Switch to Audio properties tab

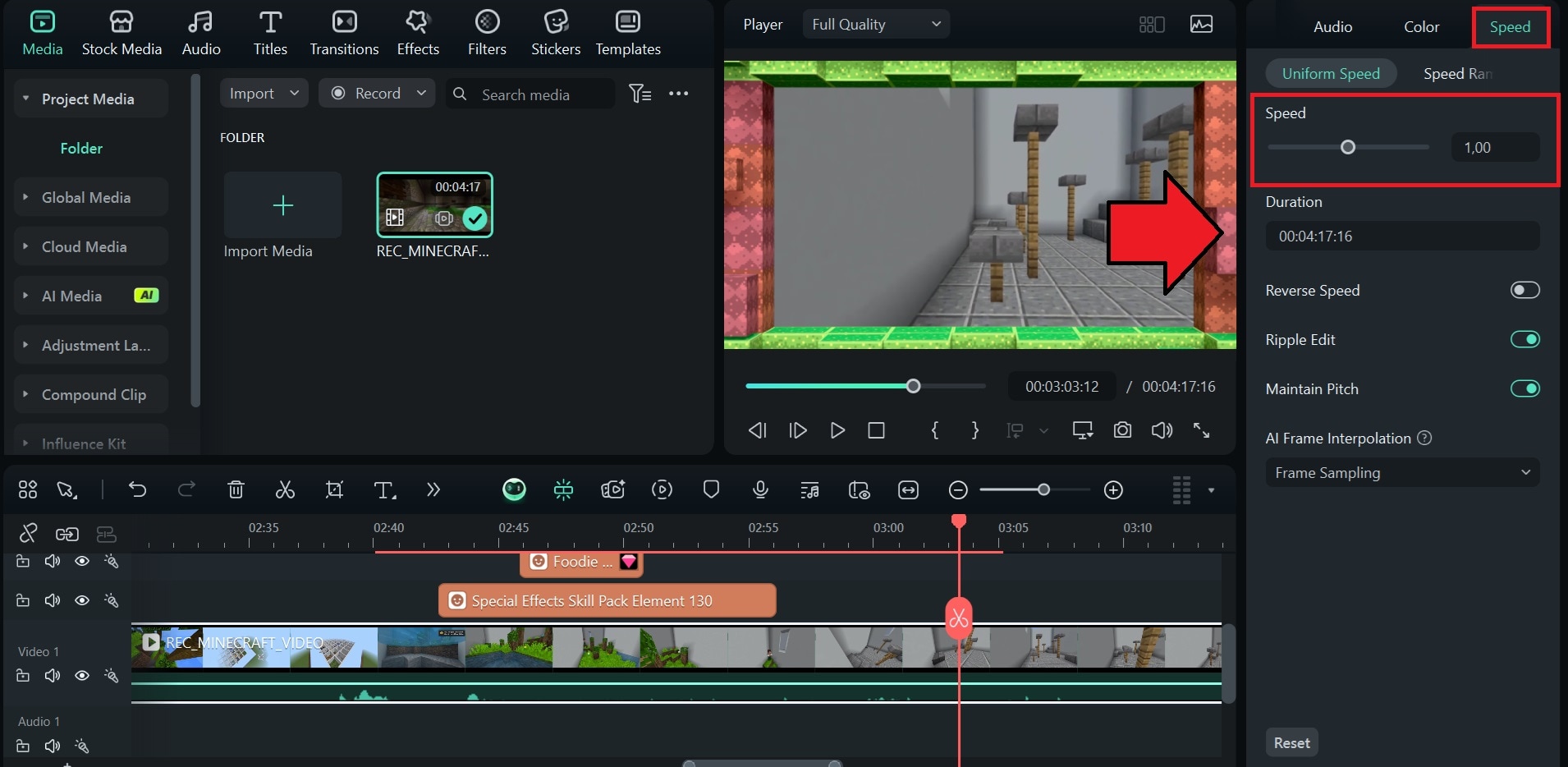coord(1332,27)
